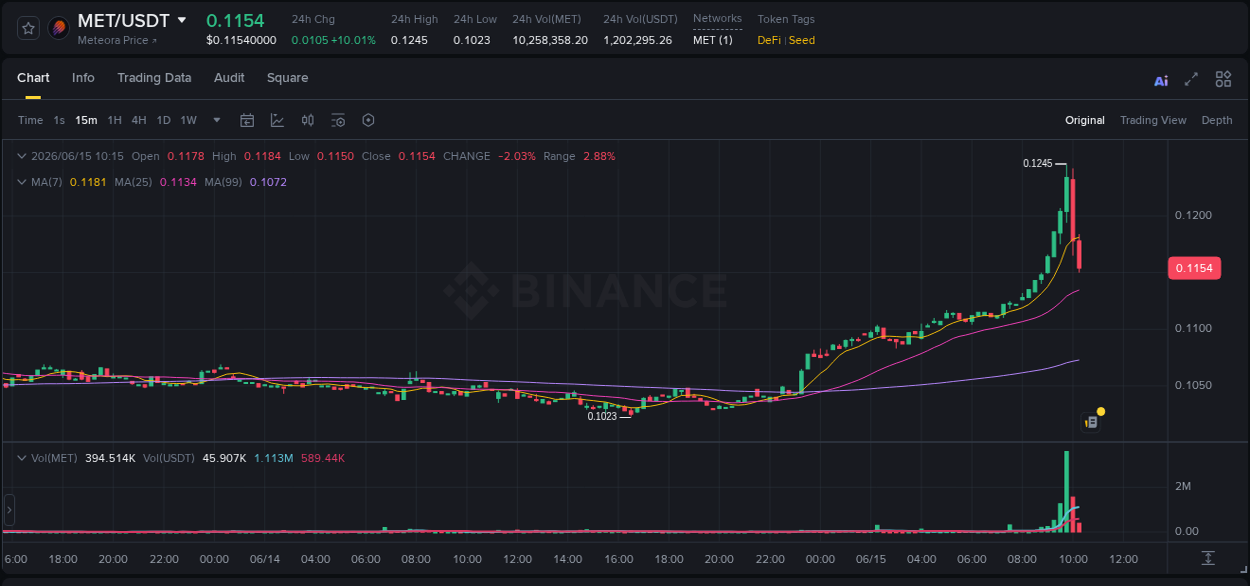Image resolution: width=1250 pixels, height=586 pixels.
Task: Open the Ai assistant icon
Action: click(x=1161, y=80)
